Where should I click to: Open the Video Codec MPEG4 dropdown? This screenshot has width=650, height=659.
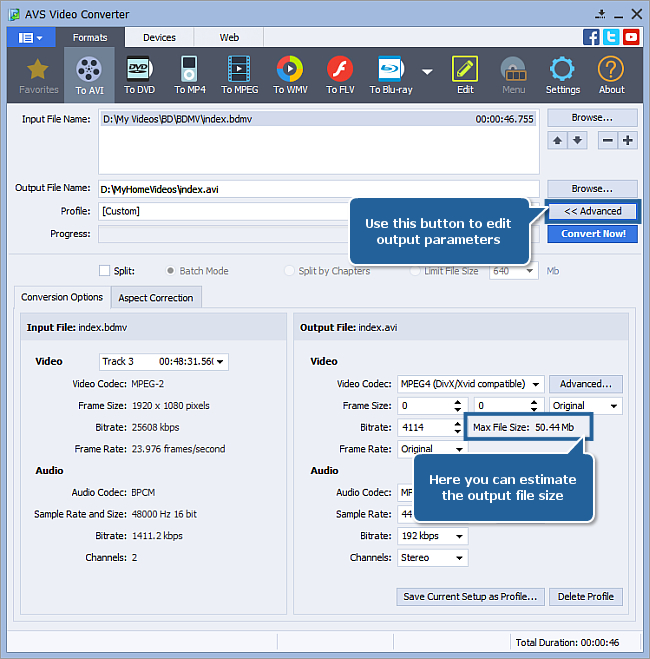471,384
